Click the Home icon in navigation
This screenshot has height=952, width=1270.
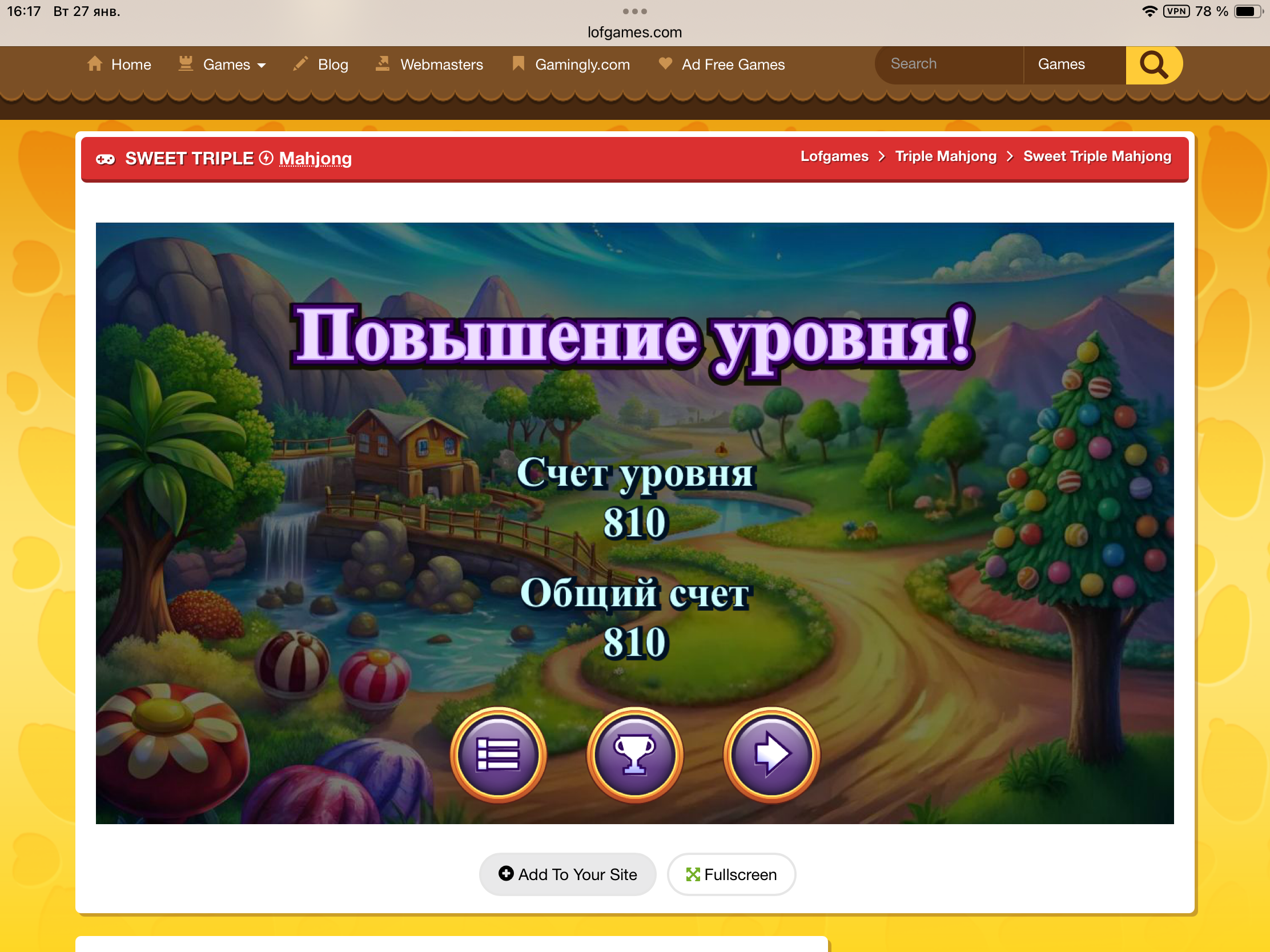click(95, 64)
